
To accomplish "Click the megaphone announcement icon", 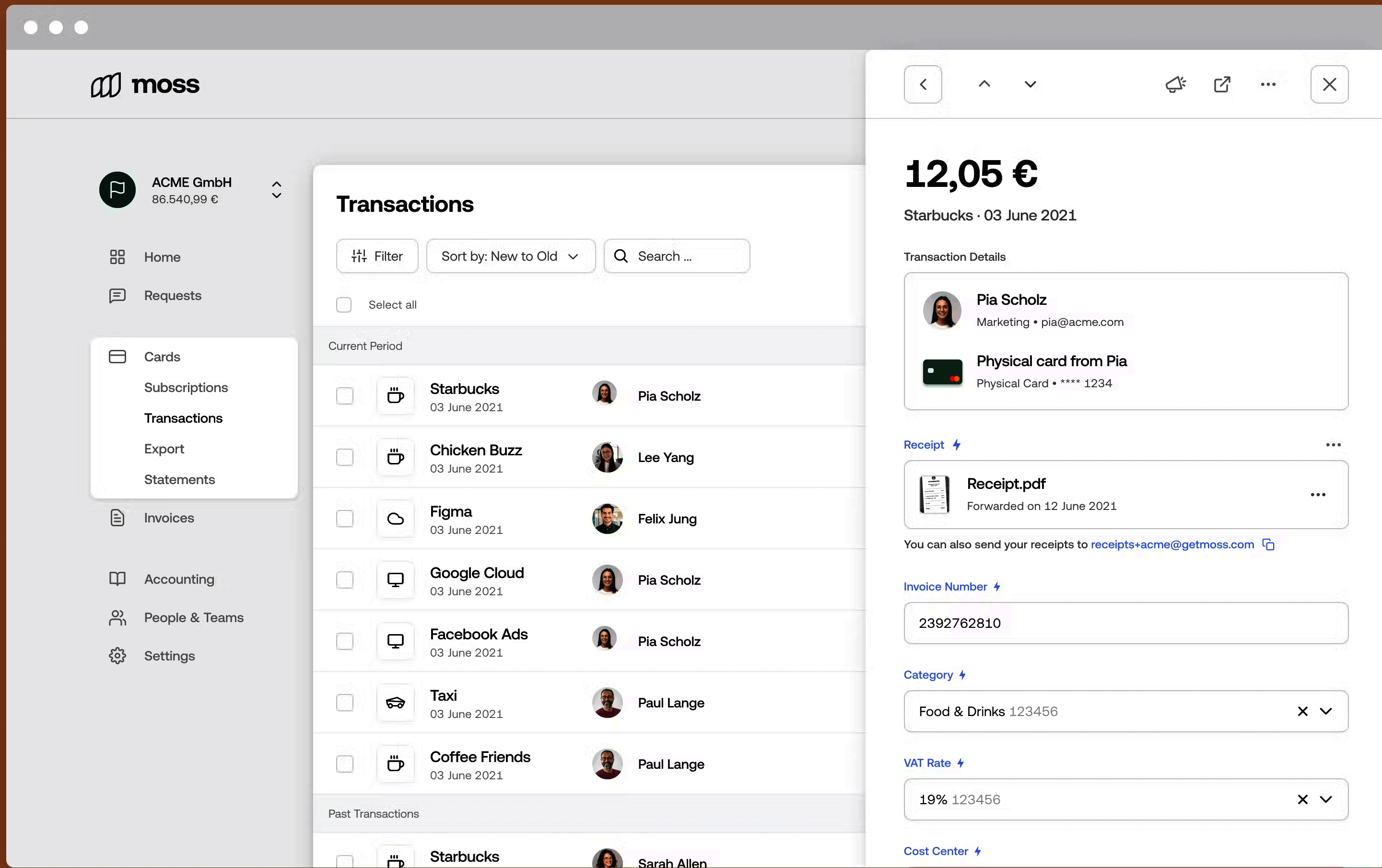I will point(1175,84).
